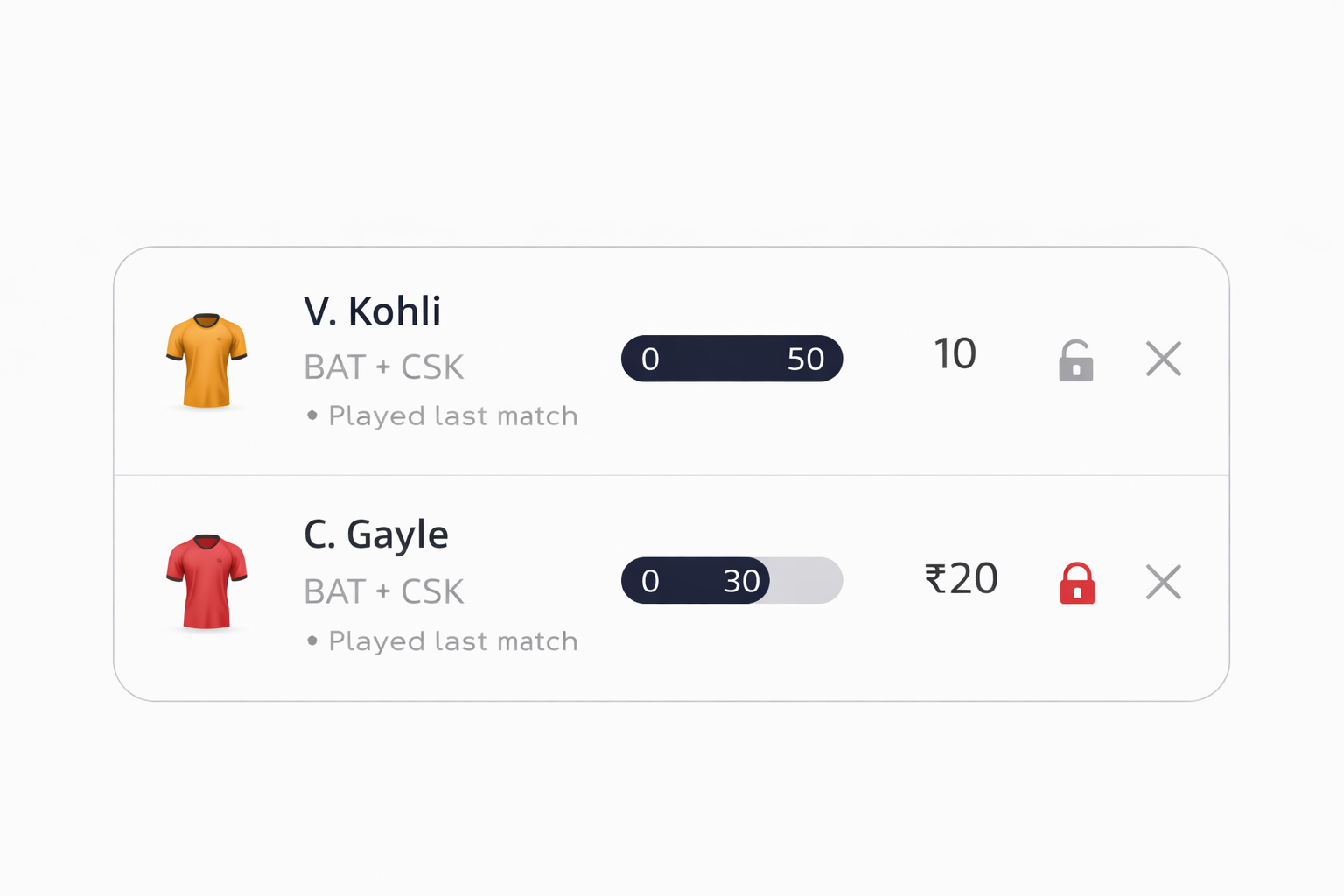Viewport: 1344px width, 896px height.
Task: Click the ₹20 amount in Gayle's row
Action: (x=961, y=579)
